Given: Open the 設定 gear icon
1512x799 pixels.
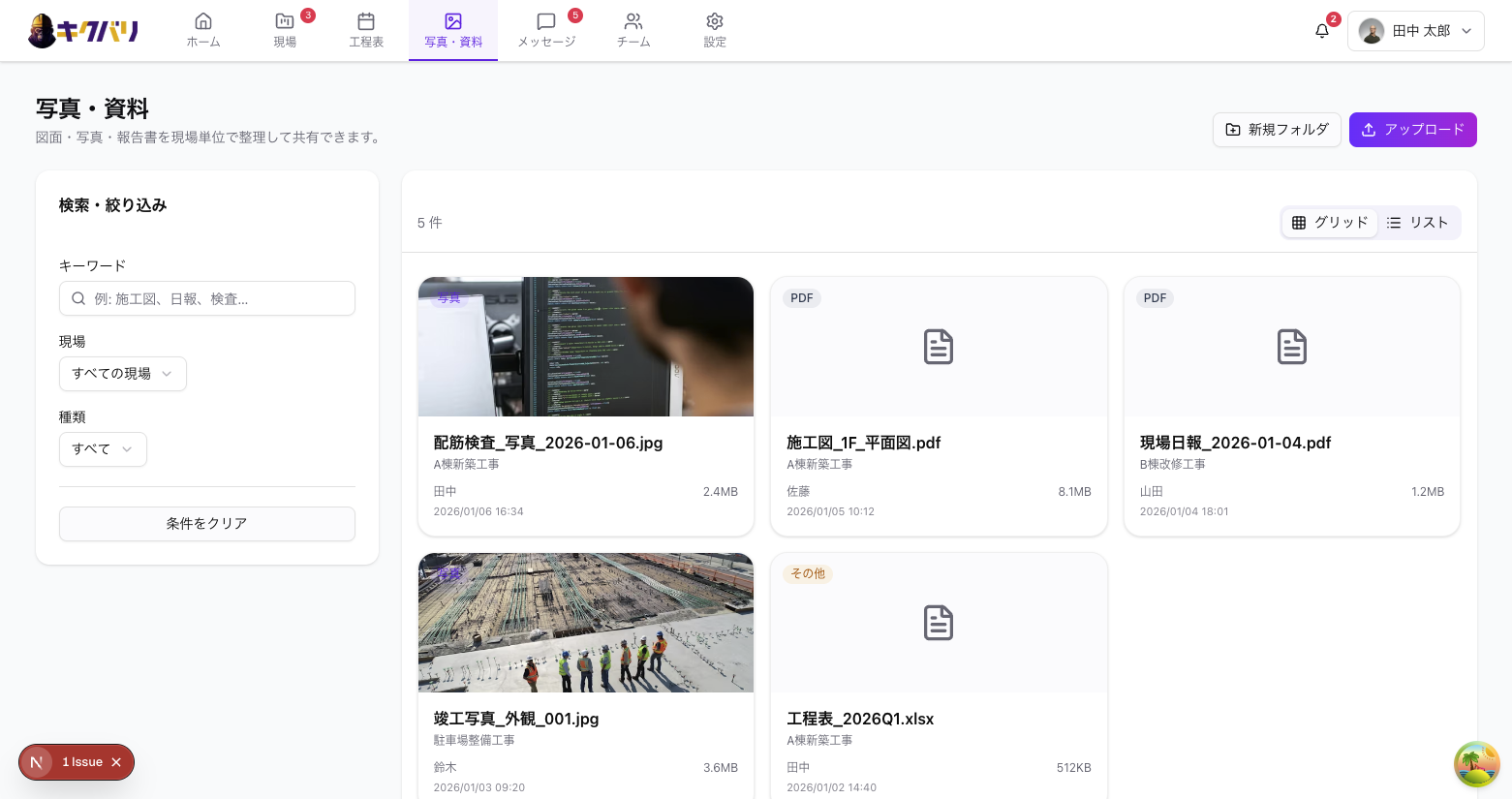Looking at the screenshot, I should coord(715,21).
